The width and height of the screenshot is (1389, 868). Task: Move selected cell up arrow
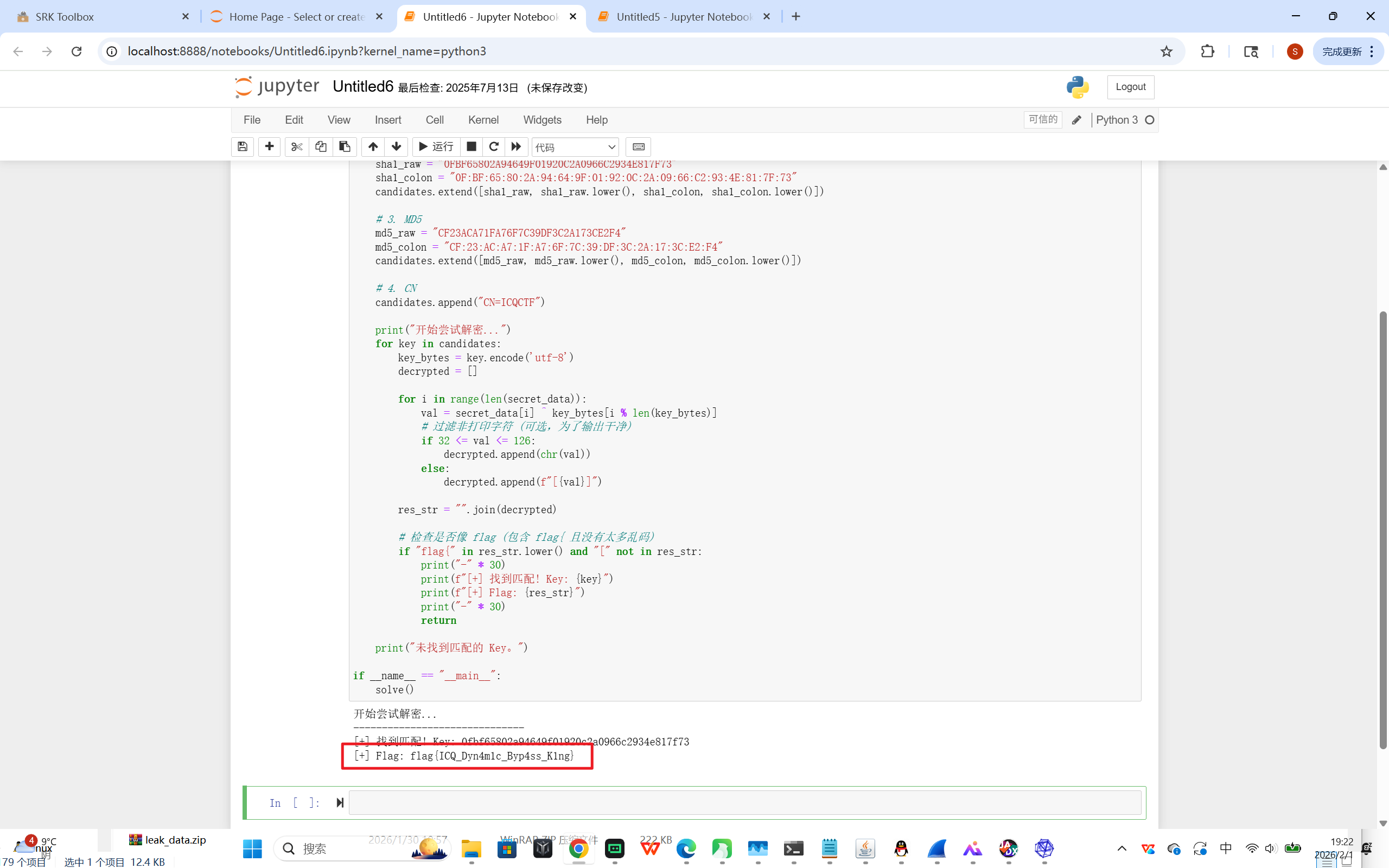pos(373,147)
